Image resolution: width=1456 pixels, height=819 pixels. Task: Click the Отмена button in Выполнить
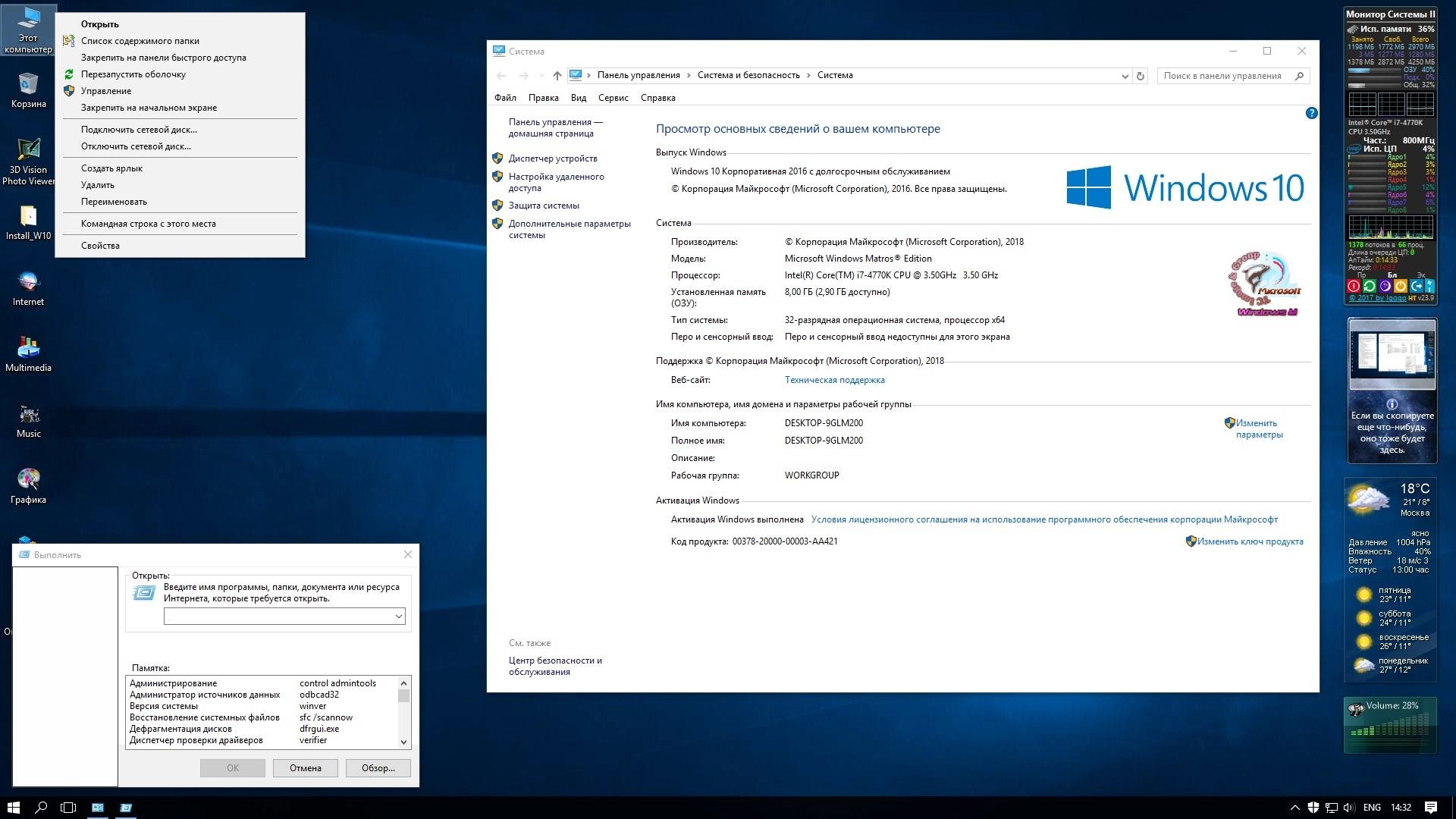pyautogui.click(x=305, y=768)
